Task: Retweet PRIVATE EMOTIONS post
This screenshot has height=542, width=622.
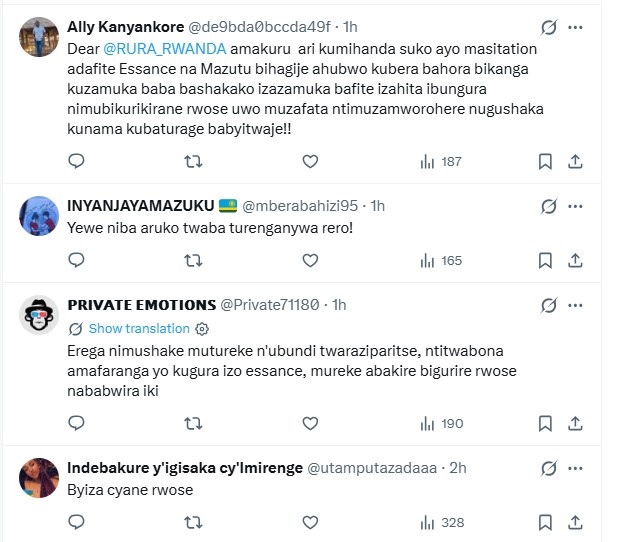Action: coord(193,423)
